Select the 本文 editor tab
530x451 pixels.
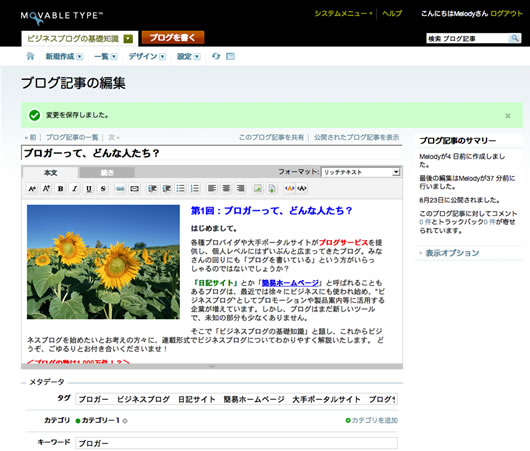click(51, 173)
